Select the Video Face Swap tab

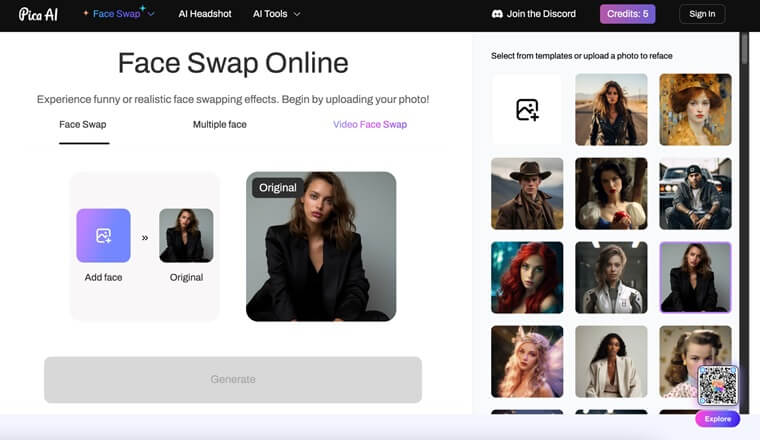click(x=369, y=125)
